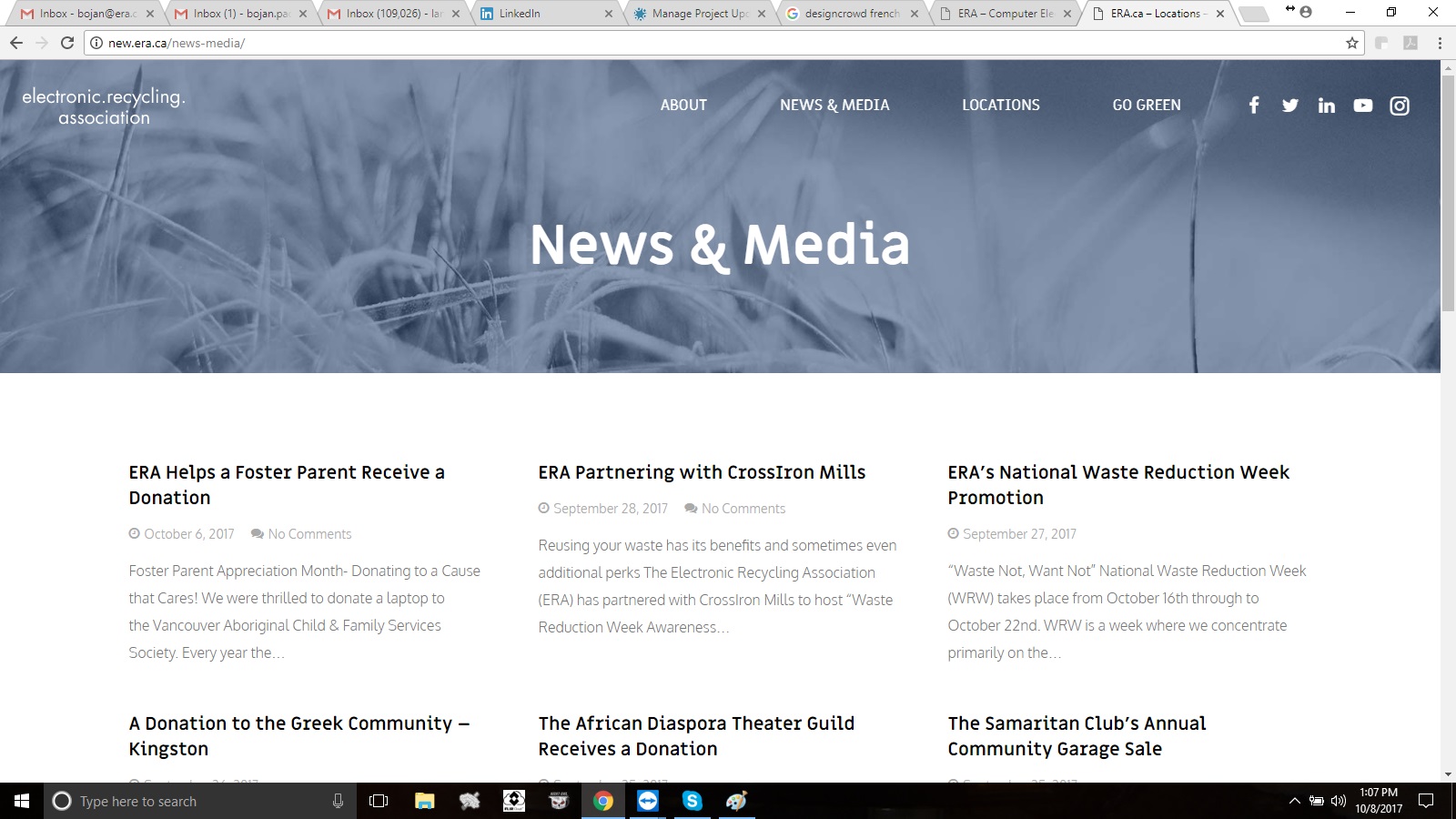Image resolution: width=1456 pixels, height=819 pixels.
Task: Switch to the Manage Project browser tab
Action: [x=696, y=14]
